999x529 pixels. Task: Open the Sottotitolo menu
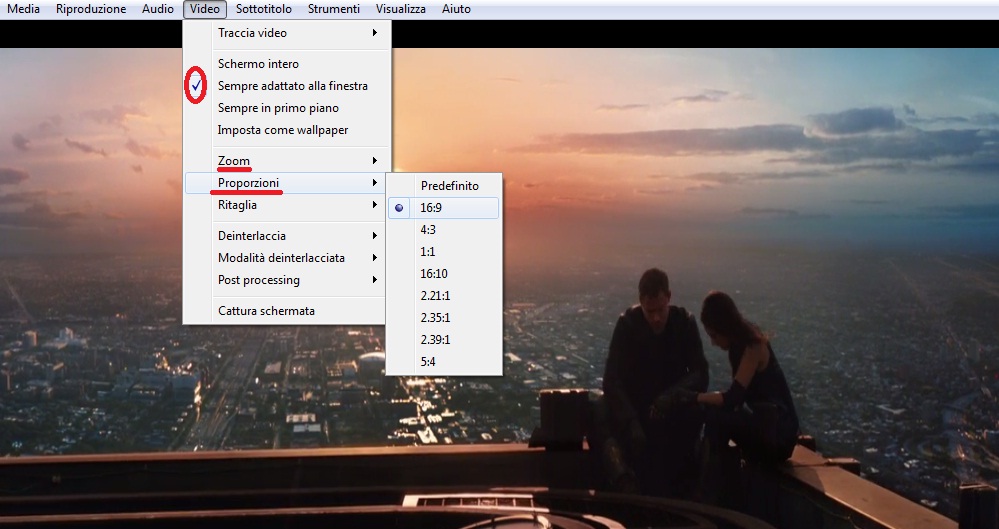coord(266,9)
